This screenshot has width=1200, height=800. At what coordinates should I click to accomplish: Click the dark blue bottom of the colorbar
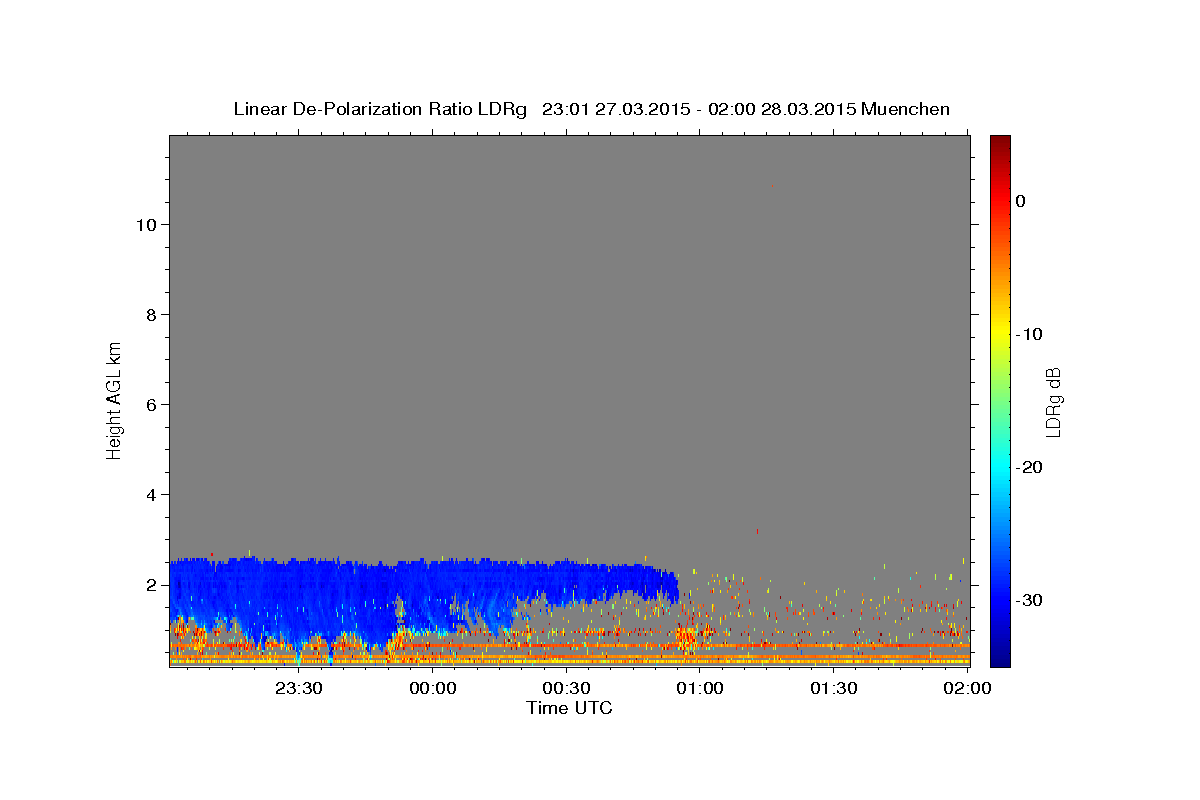(x=1000, y=655)
